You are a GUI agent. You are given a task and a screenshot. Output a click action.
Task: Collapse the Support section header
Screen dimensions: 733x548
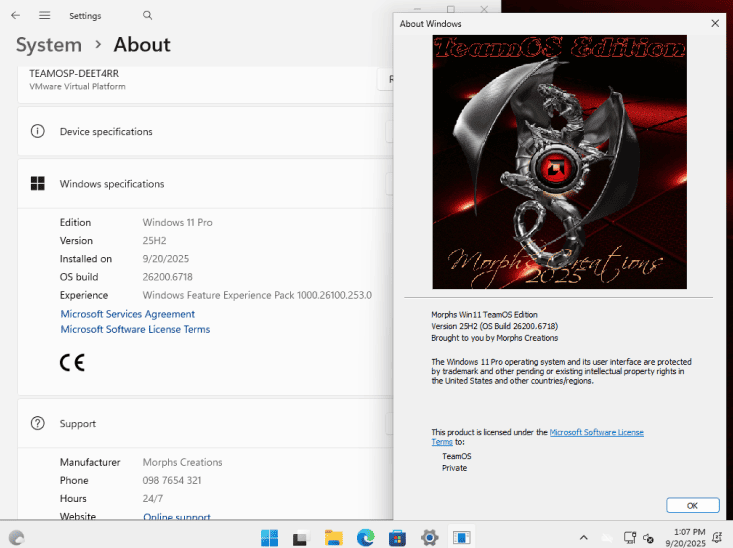coord(205,423)
